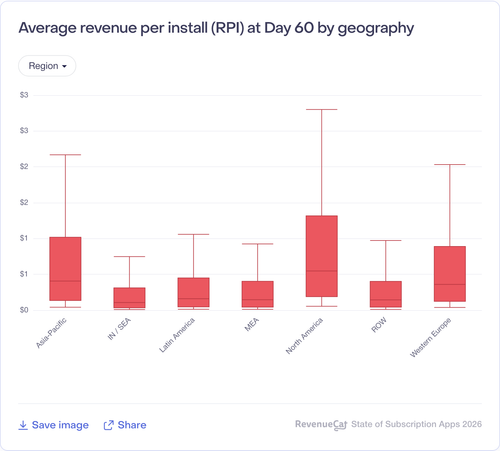This screenshot has width=500, height=451.
Task: Select the MEA box plot
Action: point(258,294)
